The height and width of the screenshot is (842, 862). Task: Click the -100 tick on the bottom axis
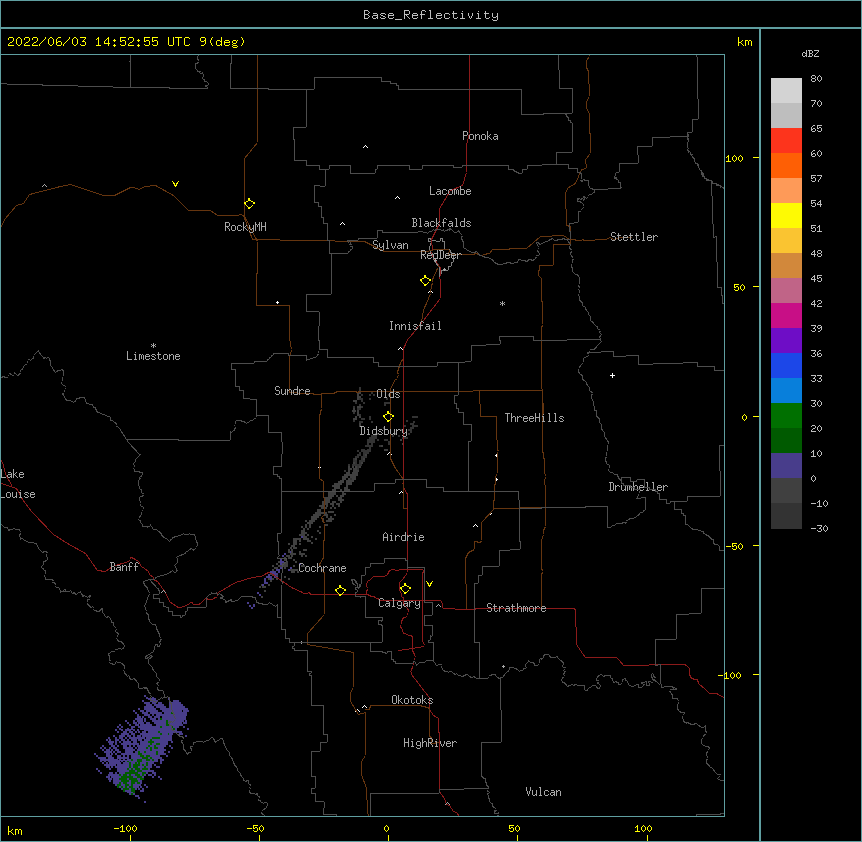pos(125,828)
